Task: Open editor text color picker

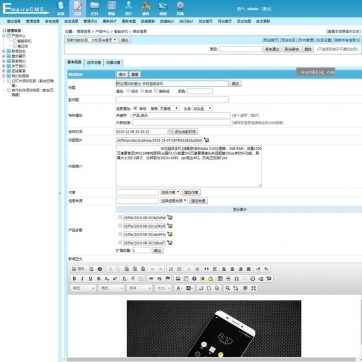Action: [179, 288]
